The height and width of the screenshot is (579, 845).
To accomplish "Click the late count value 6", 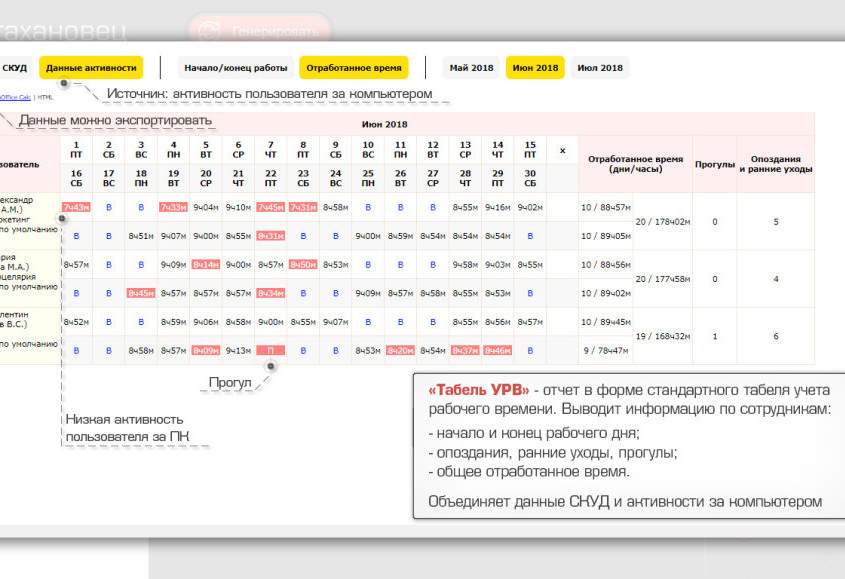I will (776, 336).
